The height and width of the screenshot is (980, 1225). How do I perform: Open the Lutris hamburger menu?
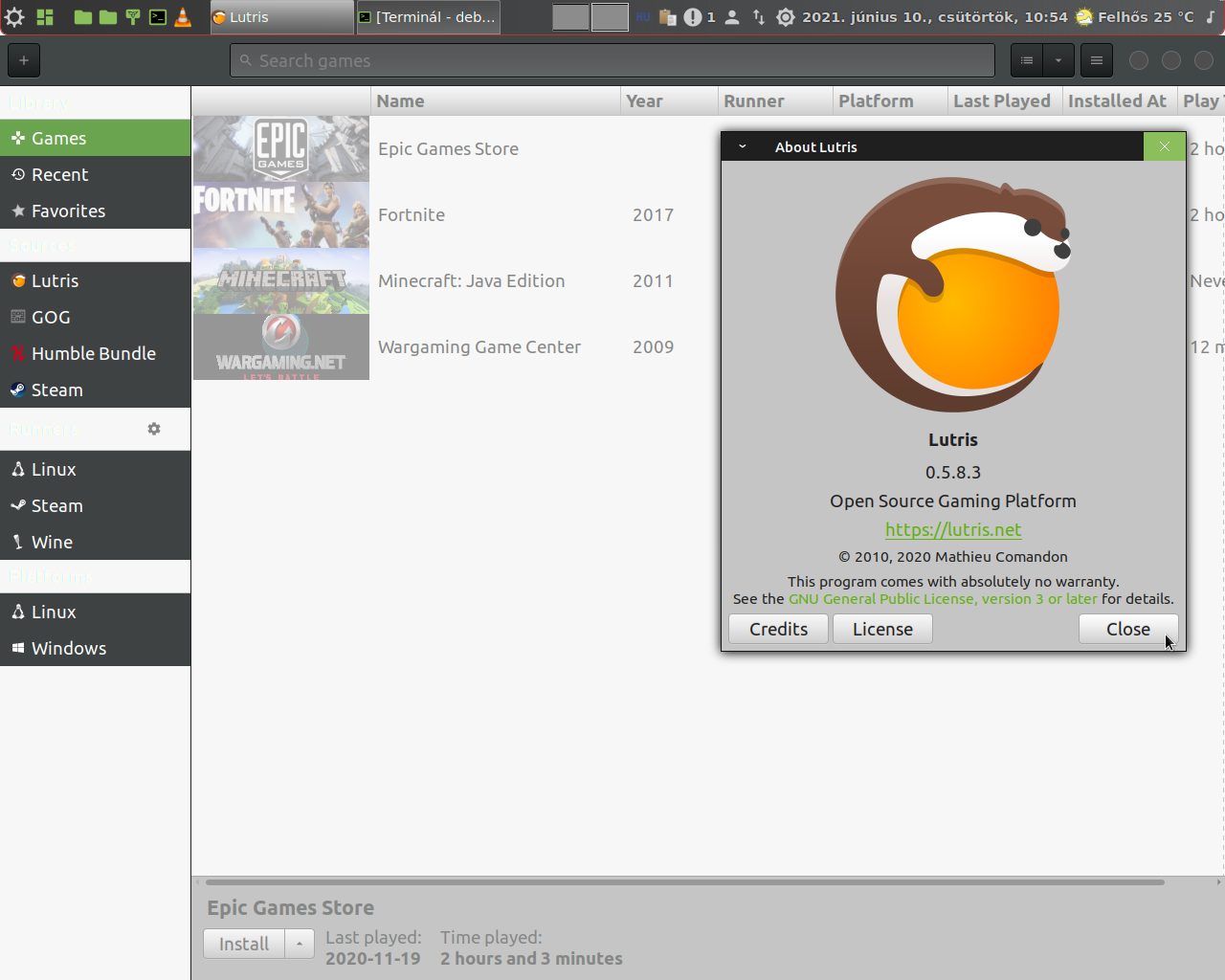click(x=1097, y=60)
